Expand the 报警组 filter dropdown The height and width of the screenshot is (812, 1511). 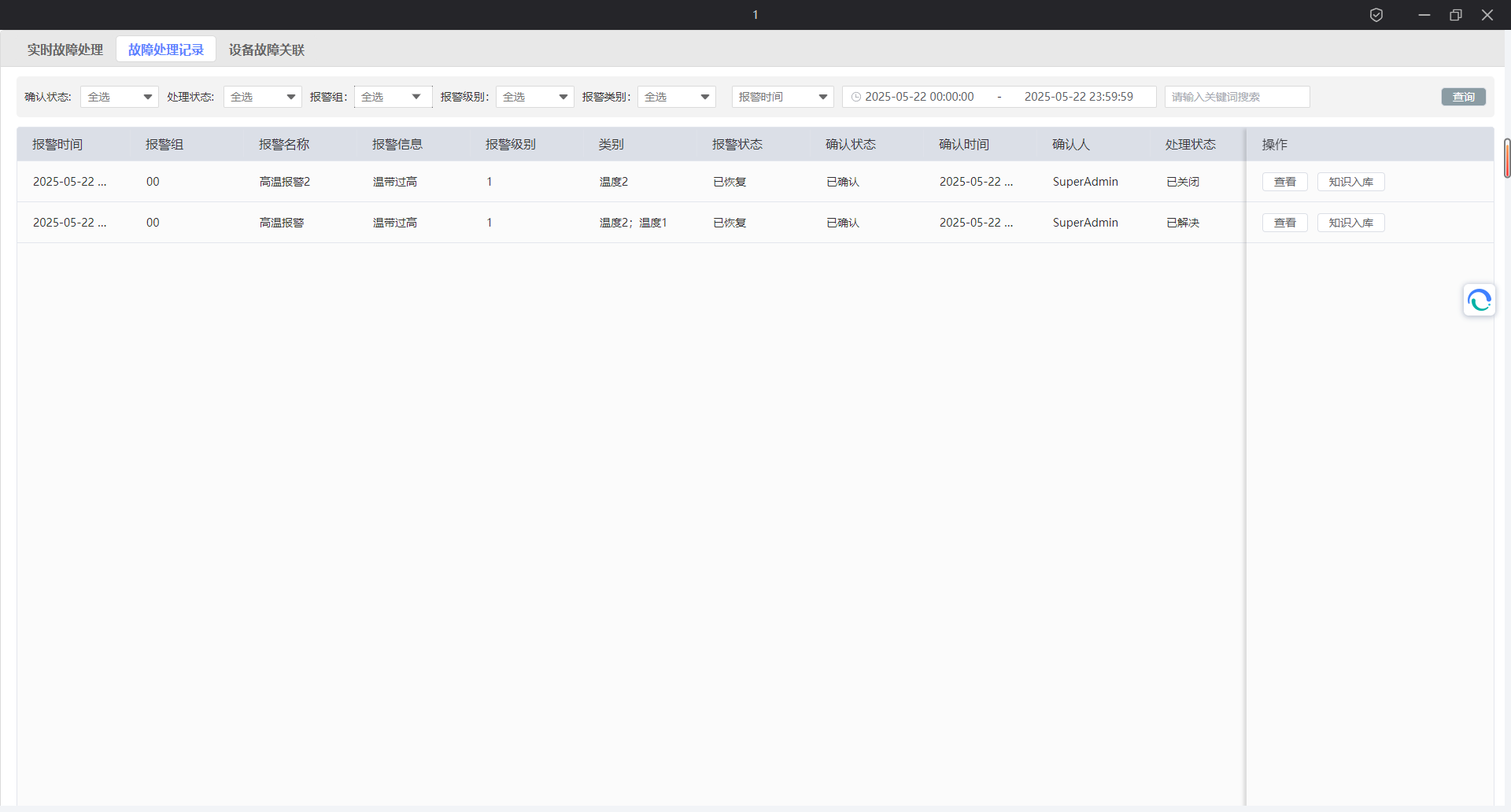click(x=393, y=97)
